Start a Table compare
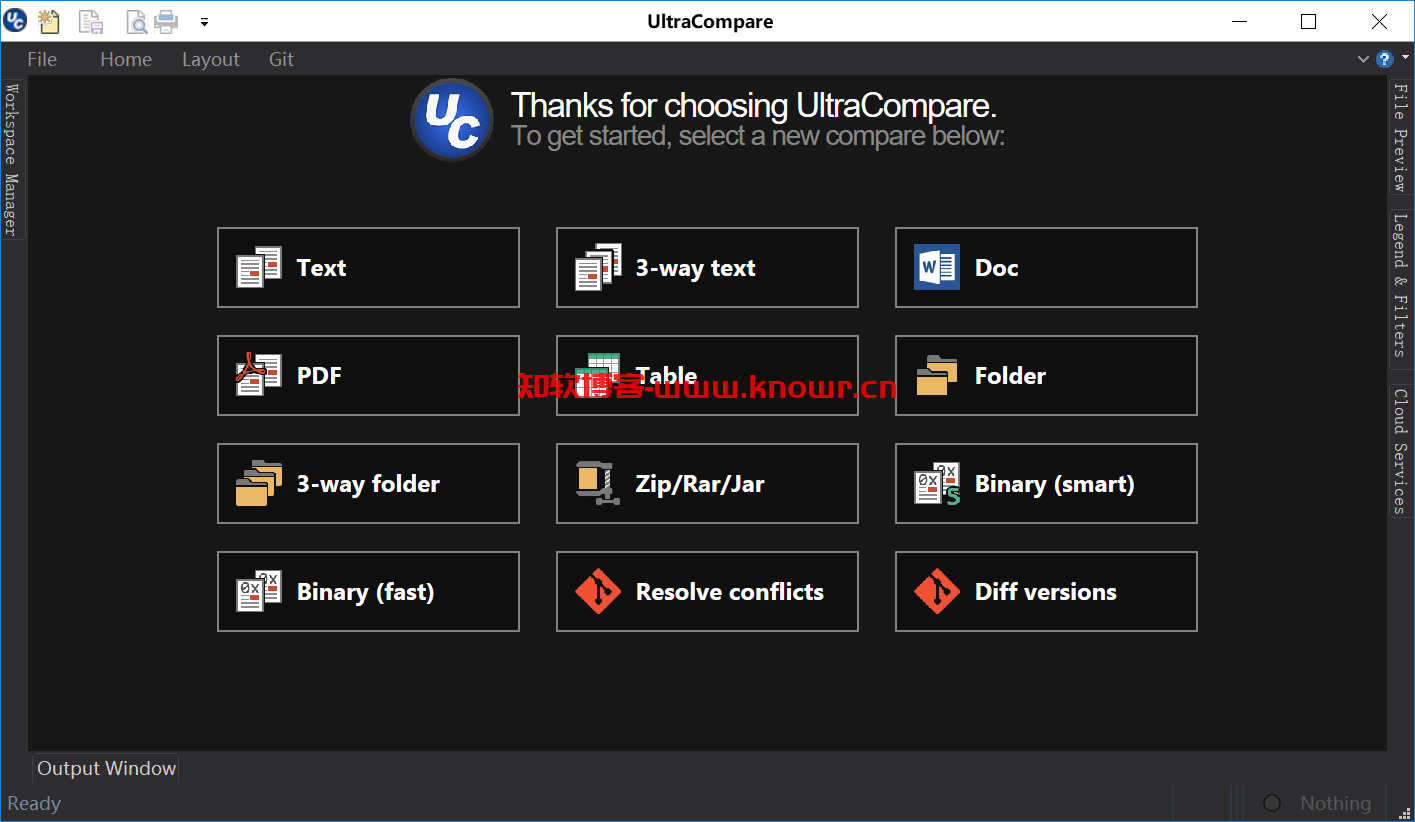Screen dimensions: 1415x822 tap(707, 375)
